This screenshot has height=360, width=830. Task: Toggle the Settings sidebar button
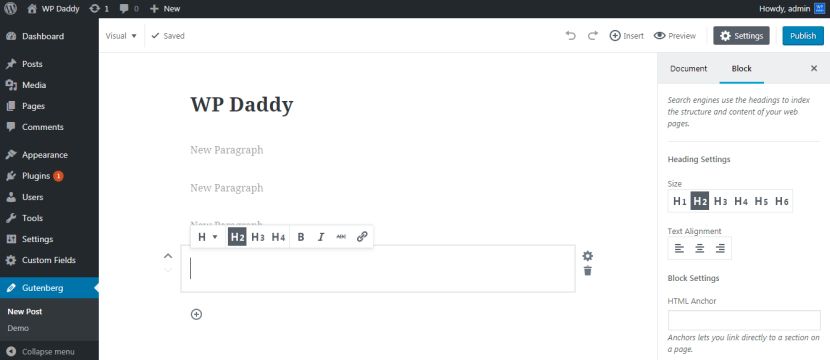741,35
